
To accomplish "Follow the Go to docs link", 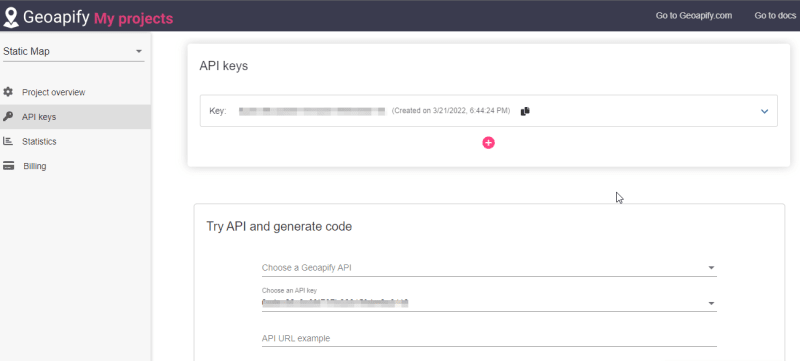I will coord(775,16).
